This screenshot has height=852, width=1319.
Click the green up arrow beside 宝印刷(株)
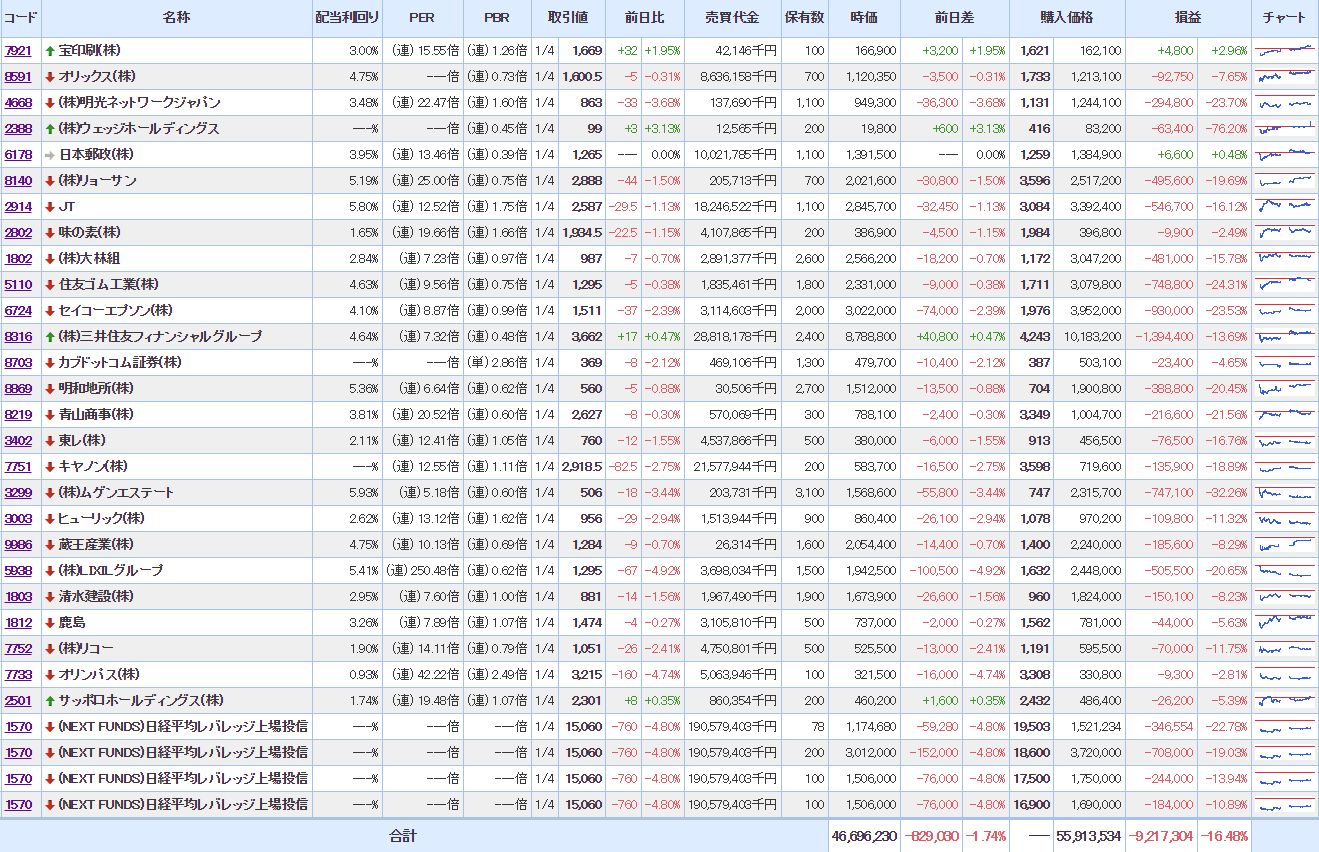[50, 50]
